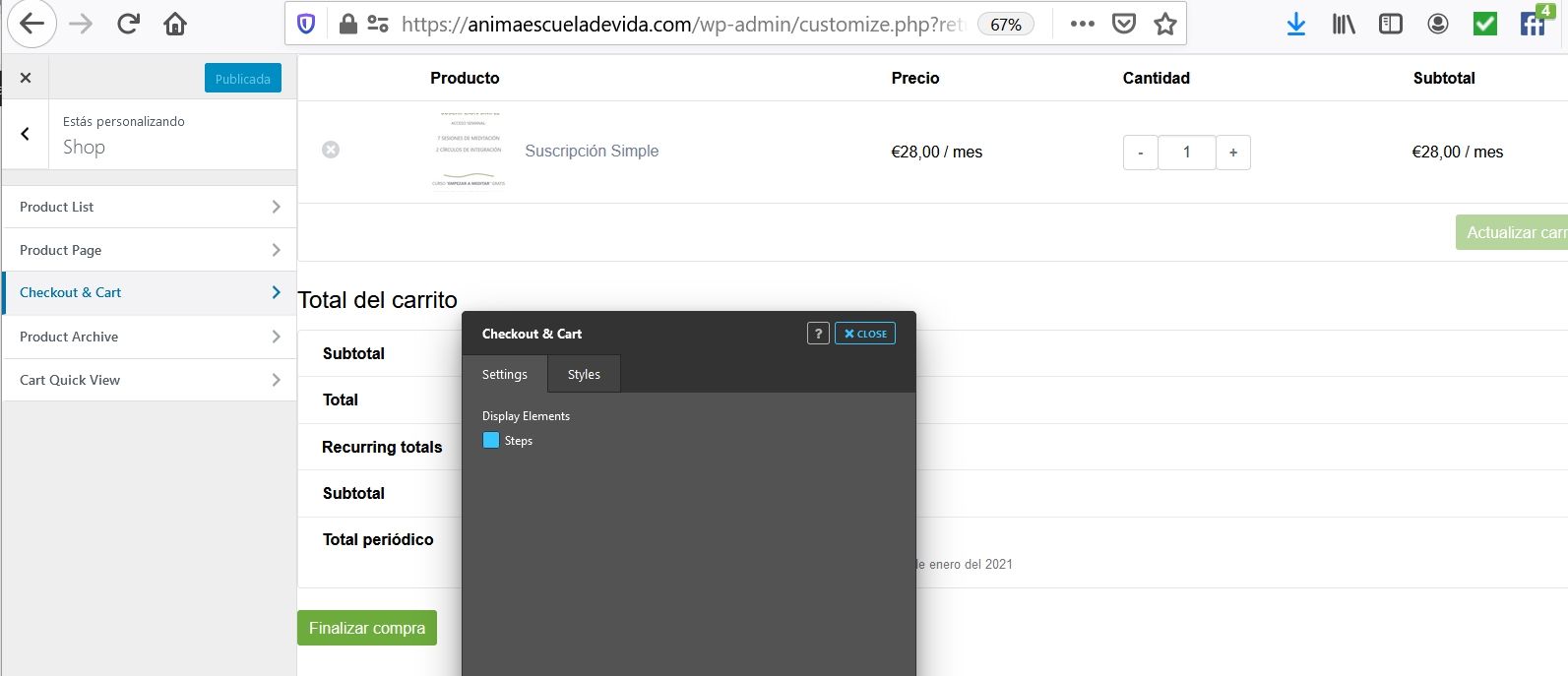Click the padlock site security icon
Image resolution: width=1568 pixels, height=676 pixels.
coord(347,24)
